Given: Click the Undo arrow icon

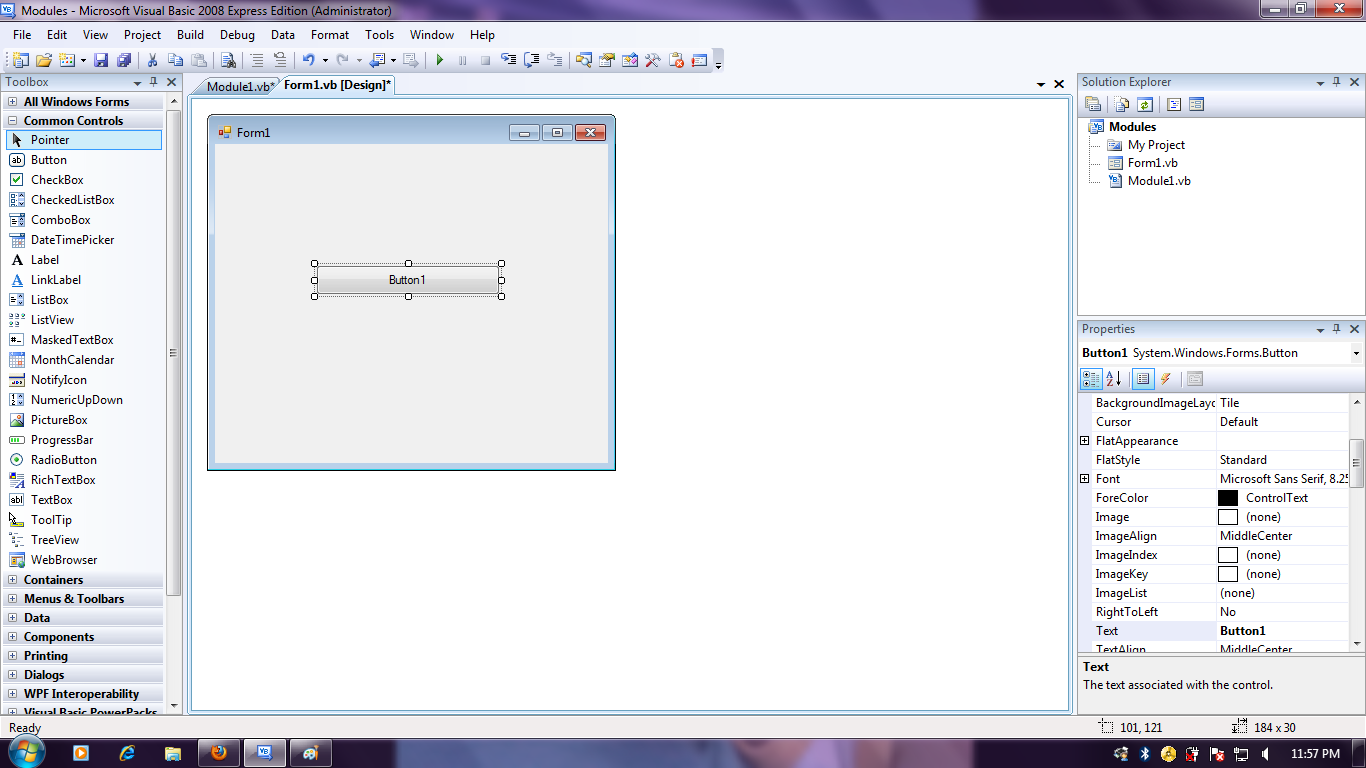Looking at the screenshot, I should pyautogui.click(x=309, y=60).
